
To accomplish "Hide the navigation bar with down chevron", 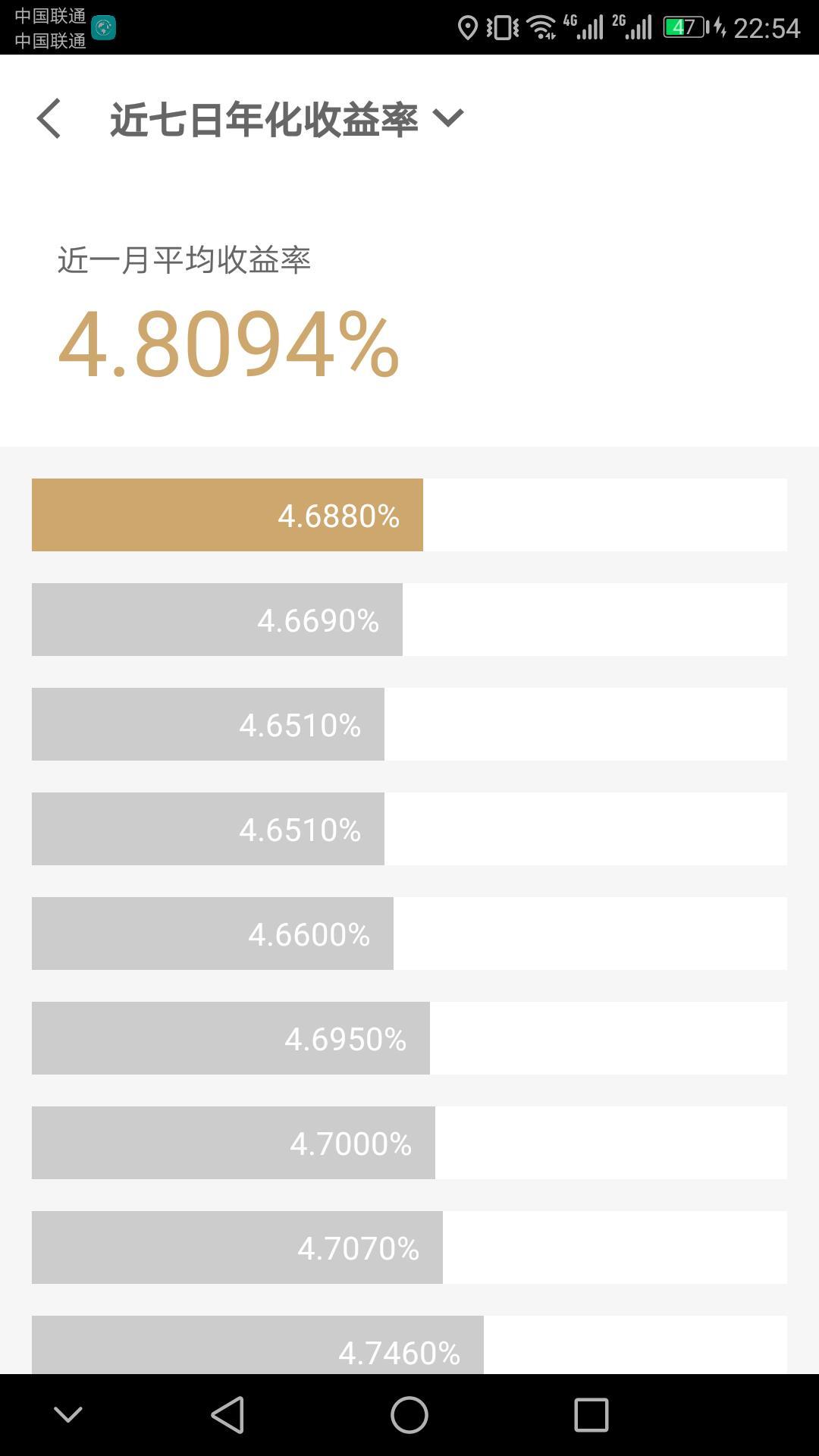I will [x=68, y=1415].
